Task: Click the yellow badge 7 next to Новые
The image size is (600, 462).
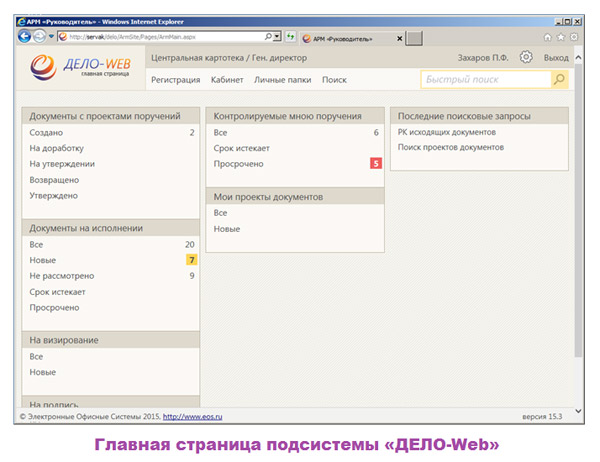Action: (192, 260)
